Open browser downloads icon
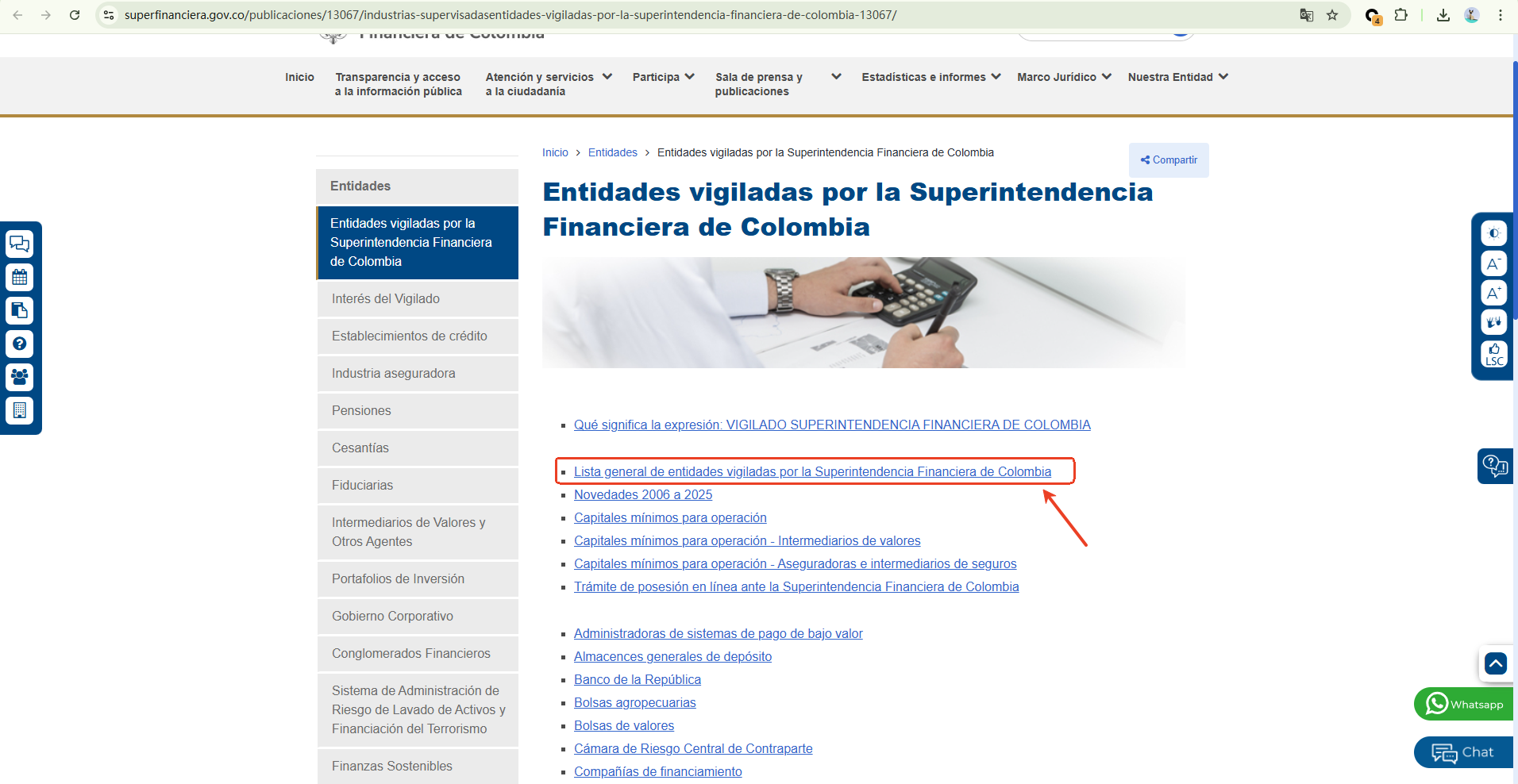Image resolution: width=1518 pixels, height=784 pixels. pyautogui.click(x=1443, y=15)
